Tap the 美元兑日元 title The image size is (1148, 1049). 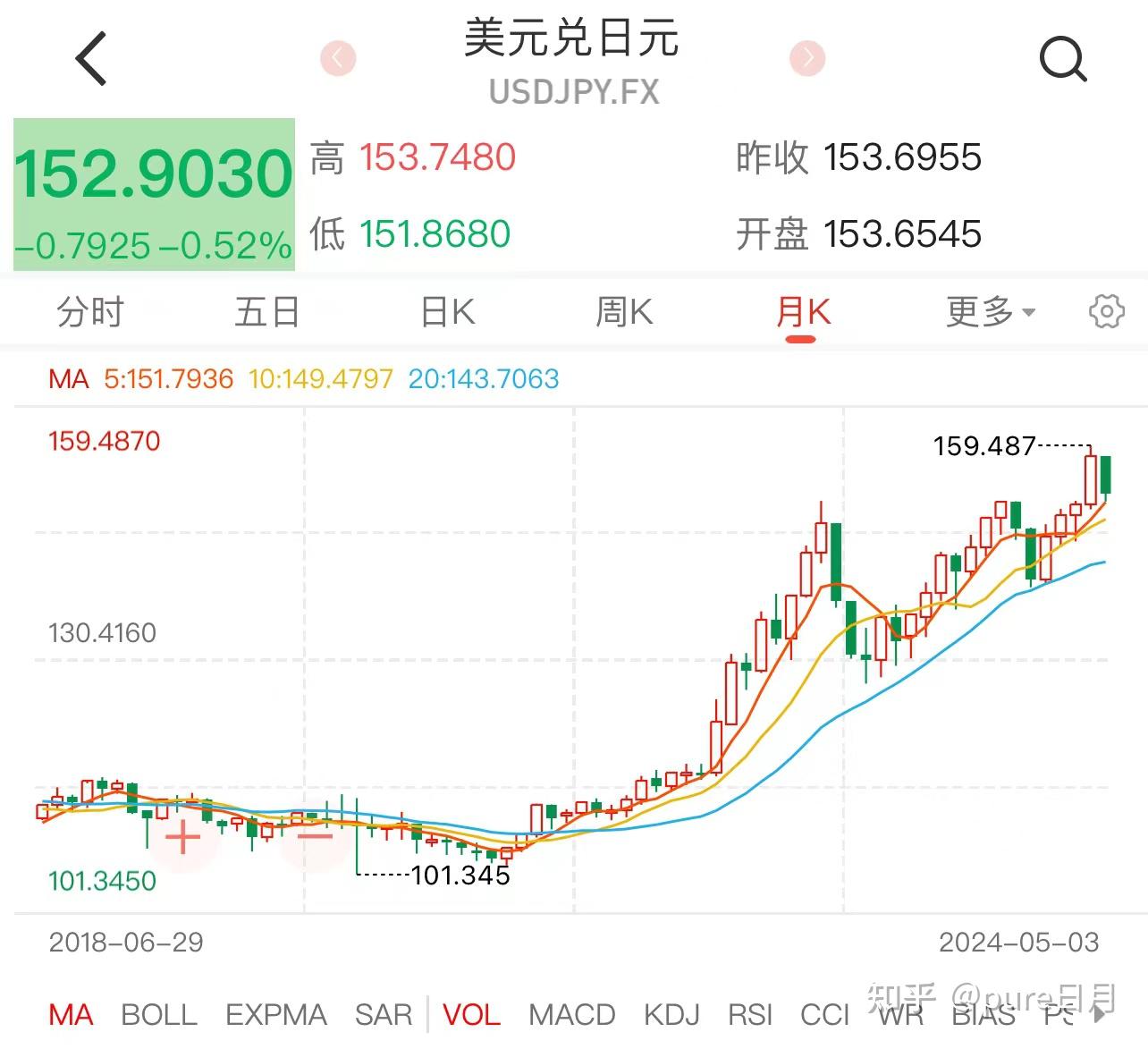572,38
